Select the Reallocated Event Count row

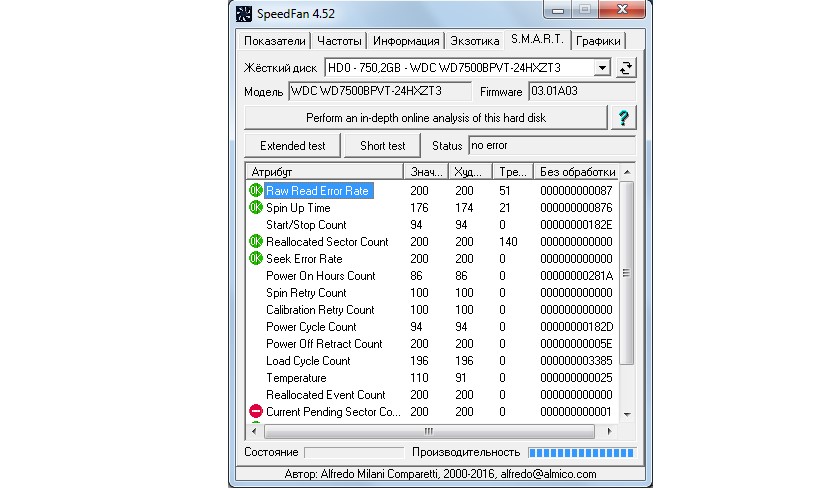tap(432, 394)
